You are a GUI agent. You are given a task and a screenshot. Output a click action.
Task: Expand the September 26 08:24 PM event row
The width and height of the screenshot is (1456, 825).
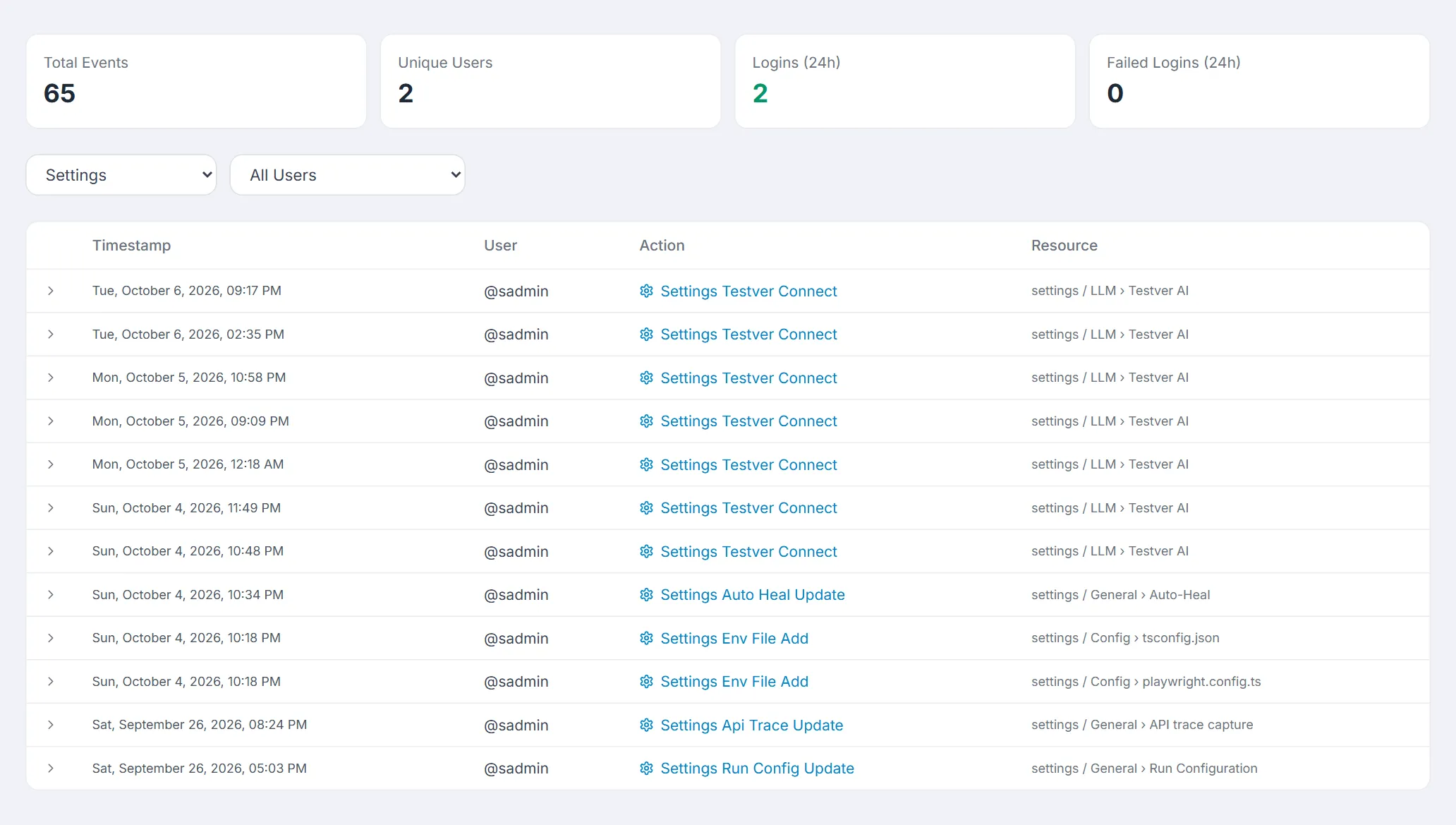point(51,725)
